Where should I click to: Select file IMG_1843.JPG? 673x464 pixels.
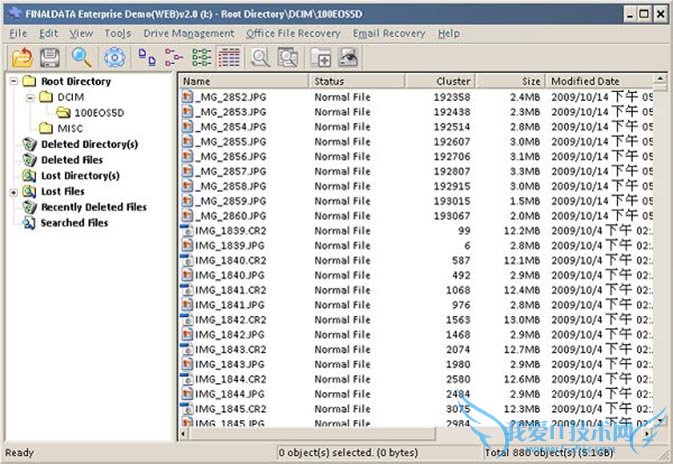tap(230, 364)
